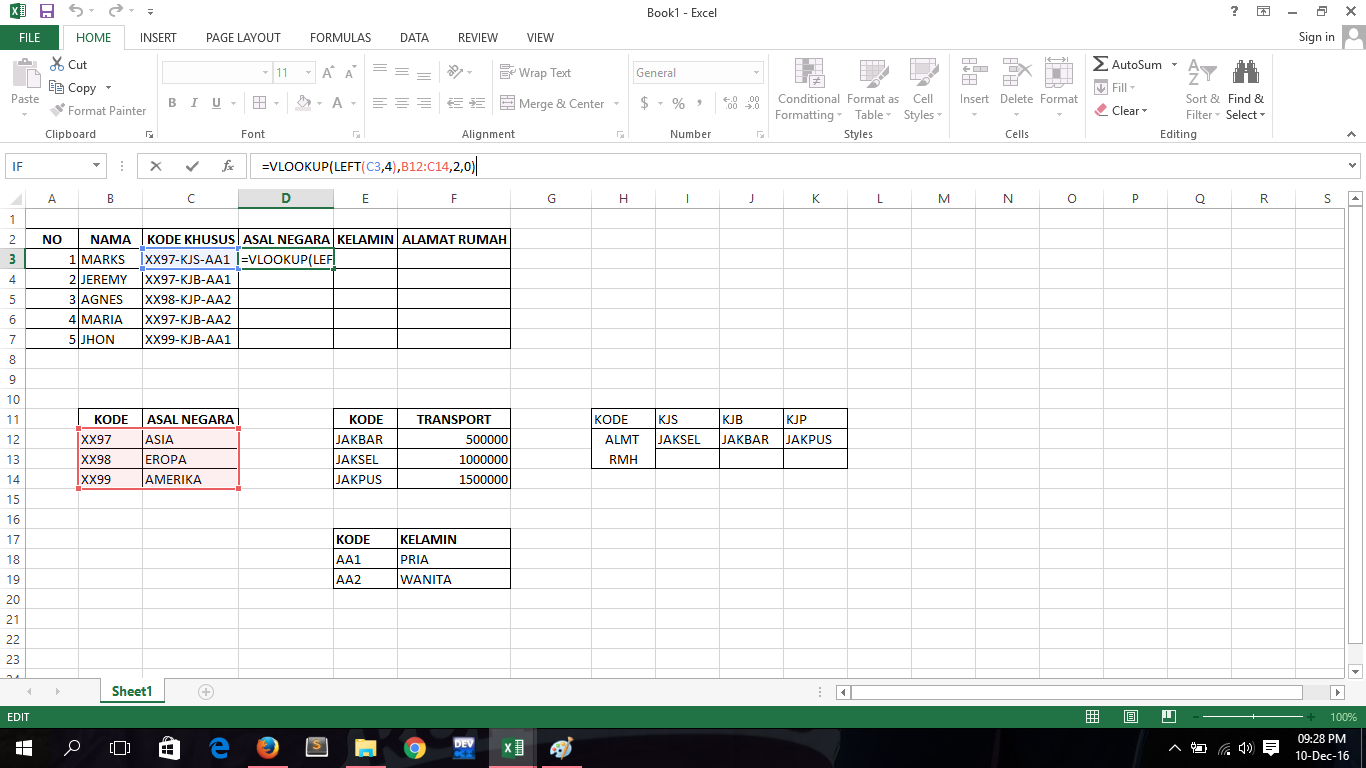
Task: Cancel the formula with the X icon
Action: [156, 166]
